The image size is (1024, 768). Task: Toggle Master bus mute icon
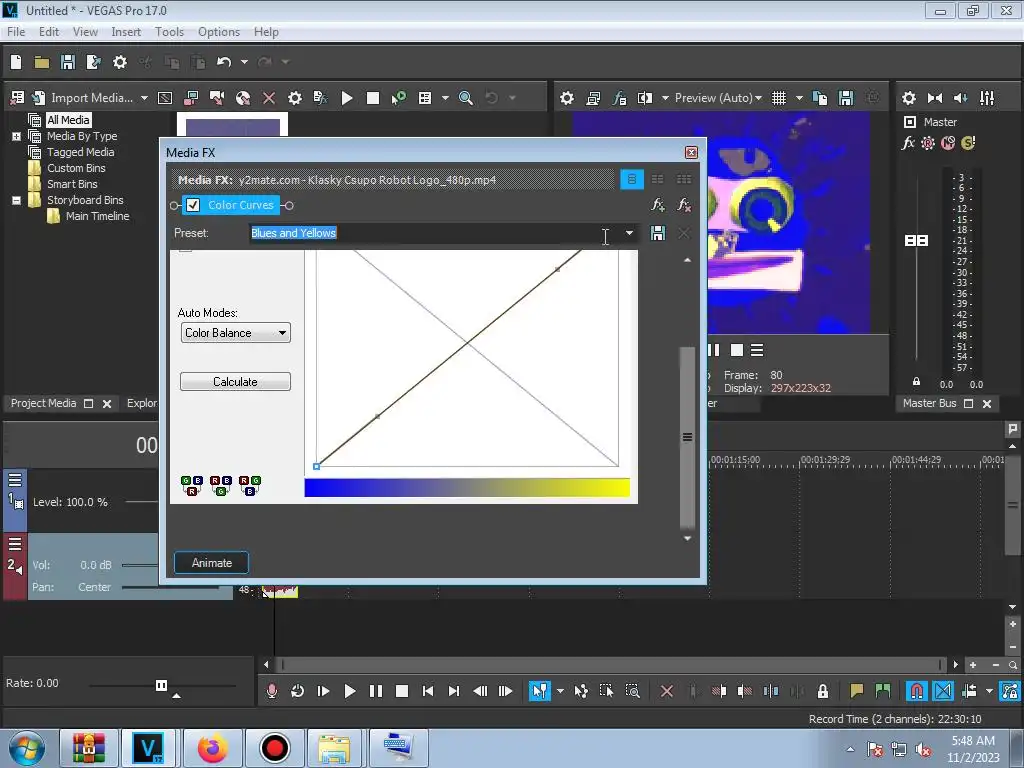(x=948, y=143)
